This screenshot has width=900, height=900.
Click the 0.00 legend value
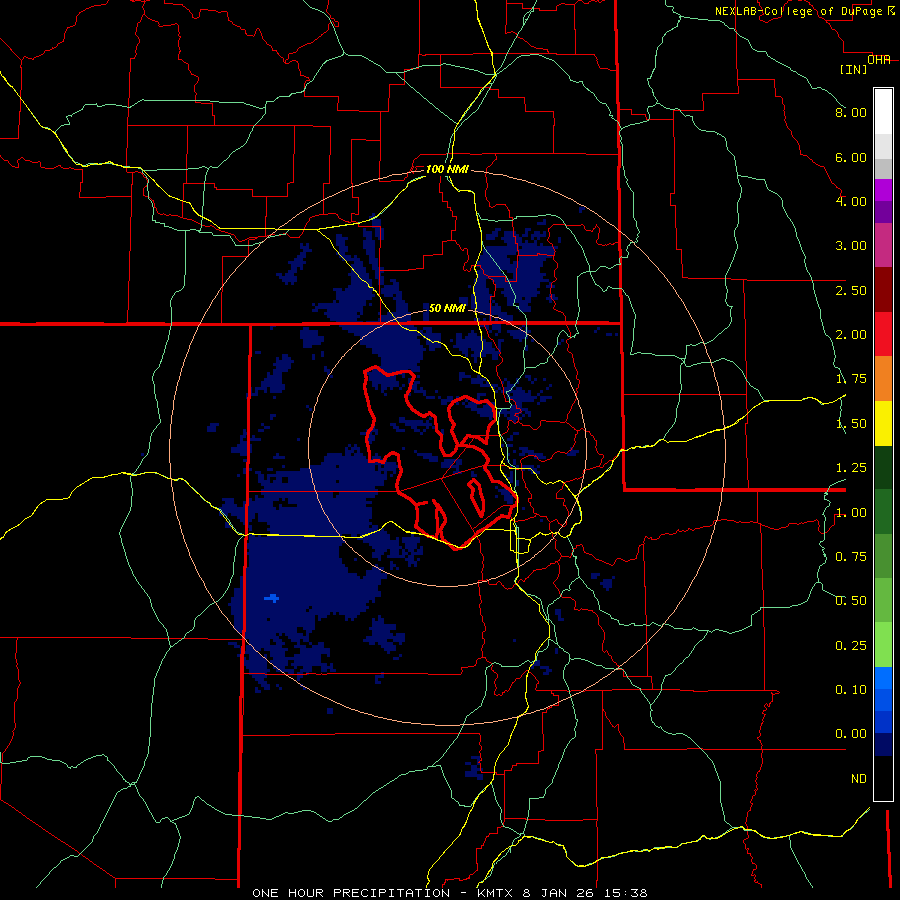[851, 734]
